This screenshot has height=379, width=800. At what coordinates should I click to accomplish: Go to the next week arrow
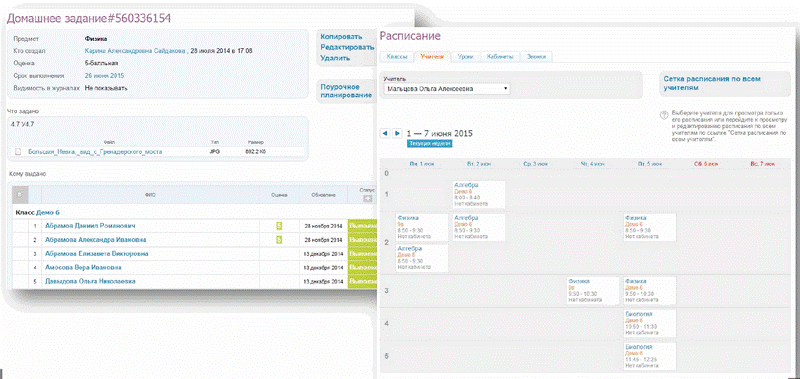point(397,133)
